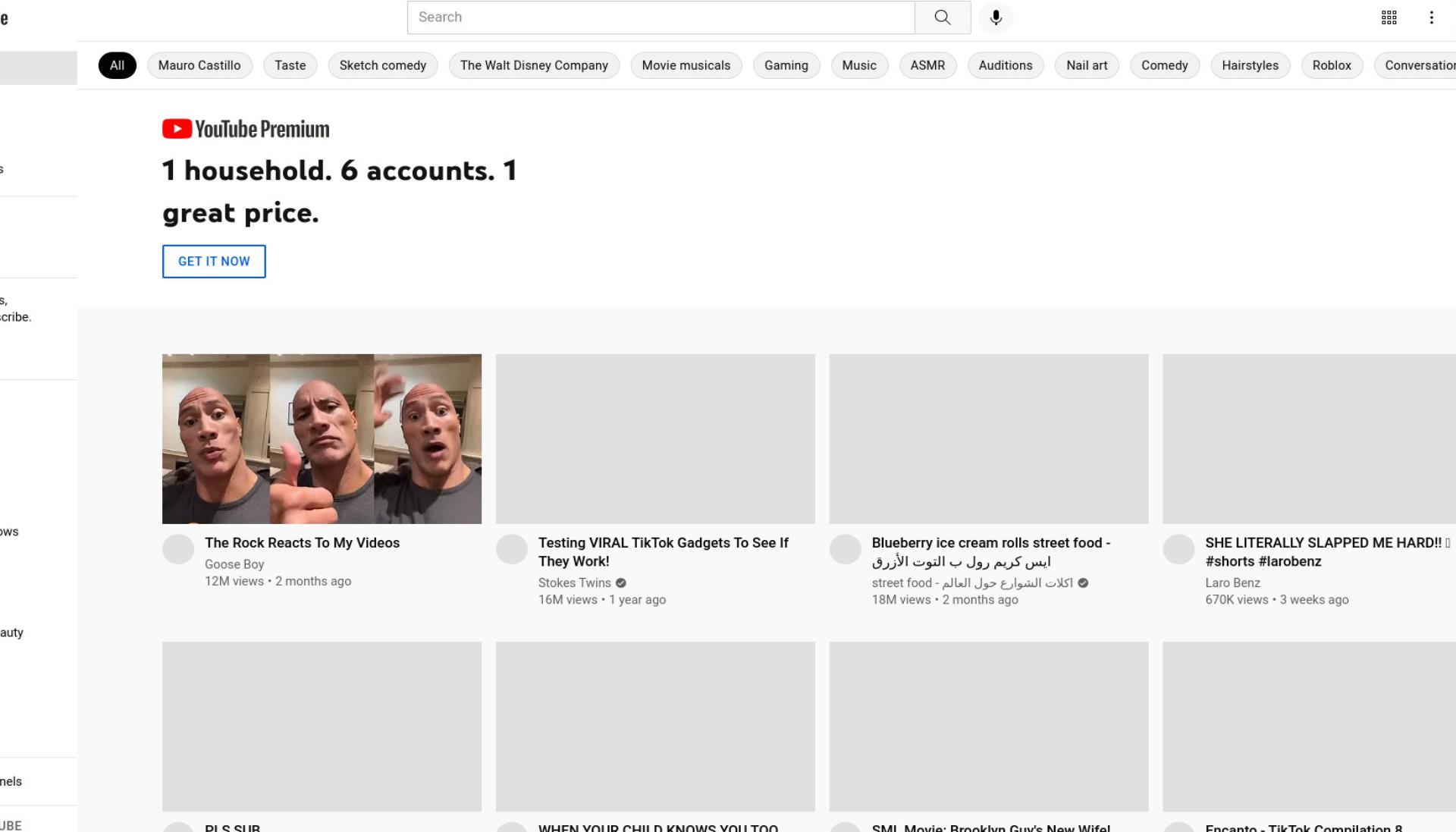Select the ASMR filter chip

927,65
